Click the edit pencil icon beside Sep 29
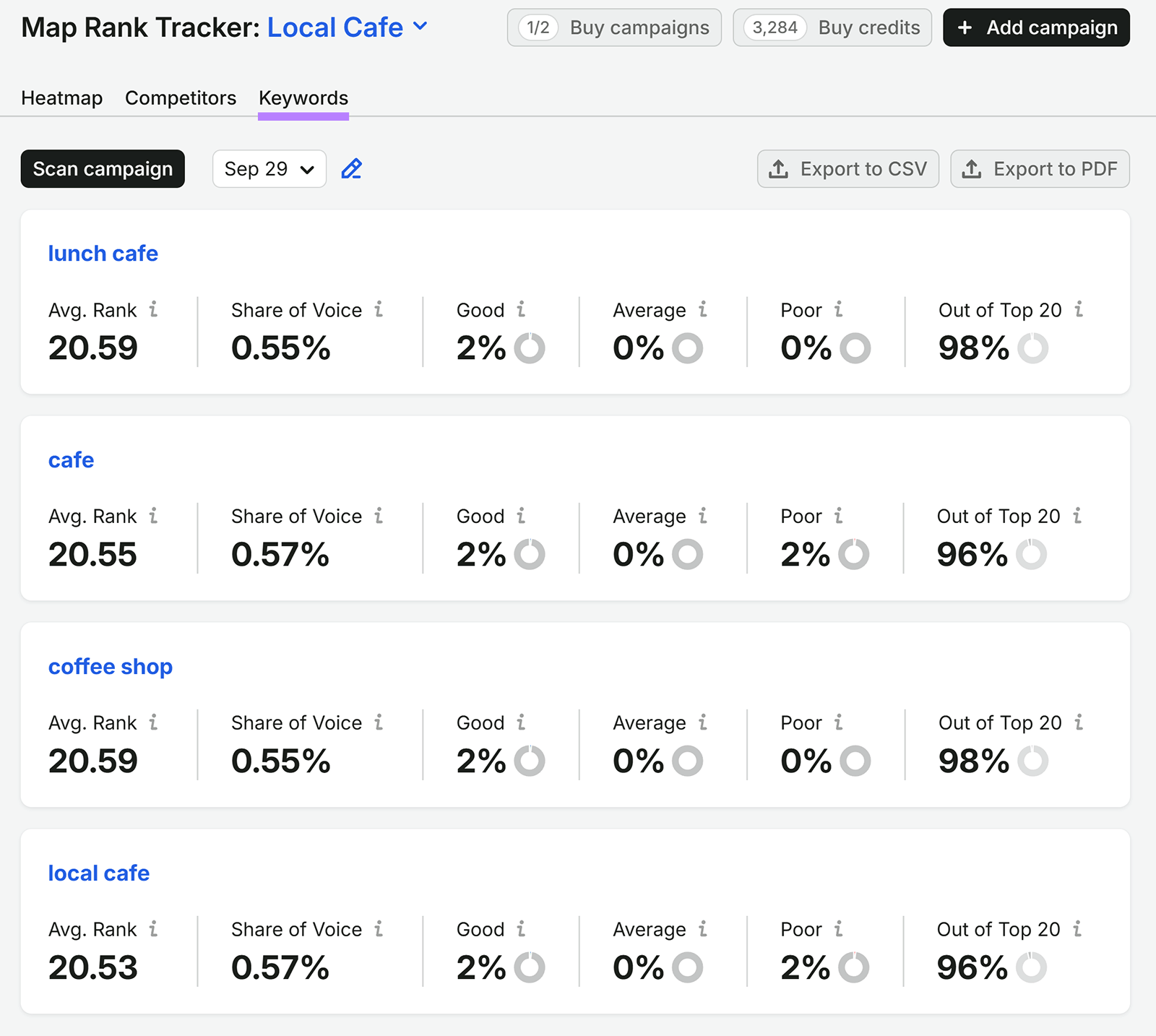This screenshot has width=1156, height=1036. [x=352, y=169]
